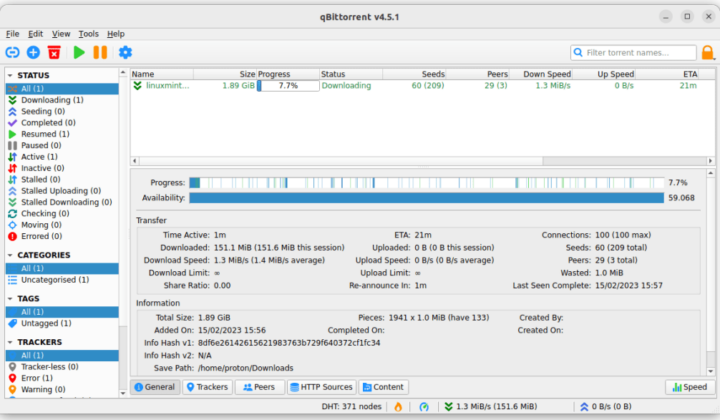Select the Tracker-less (0) filter
Image resolution: width=720 pixels, height=420 pixels.
(62, 367)
